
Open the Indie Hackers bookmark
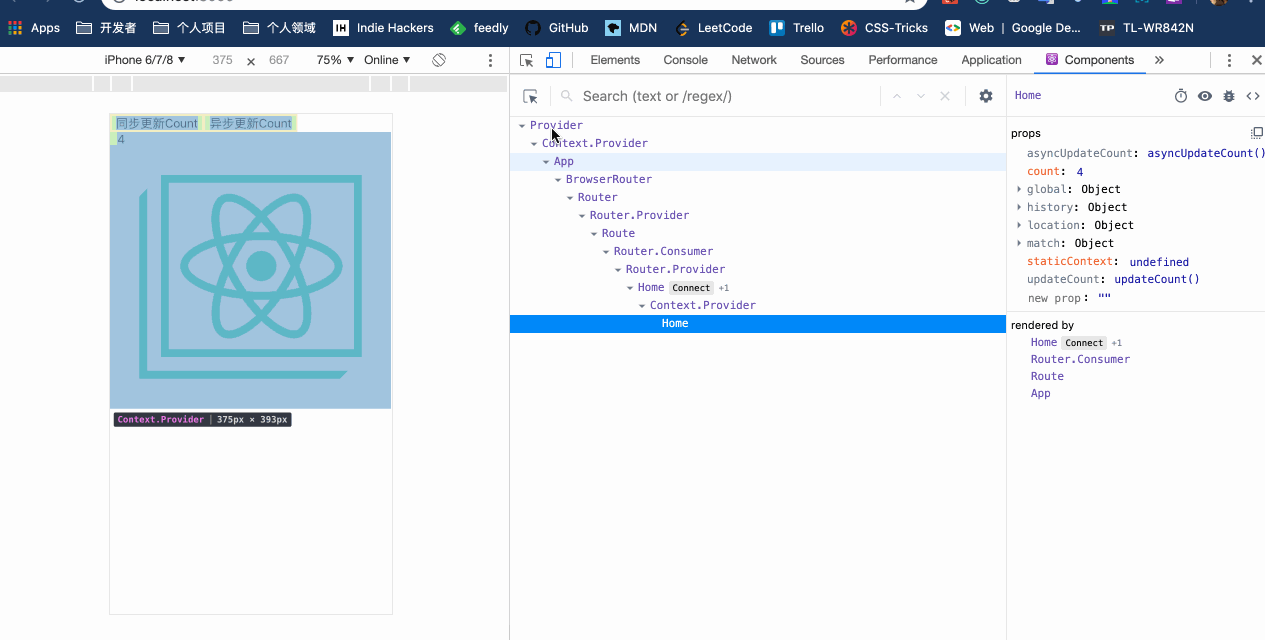(384, 28)
